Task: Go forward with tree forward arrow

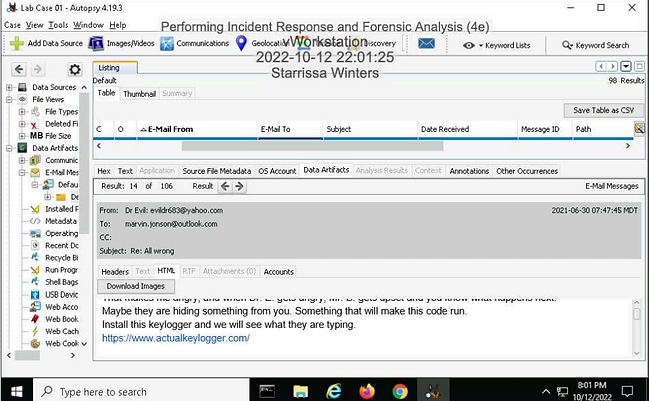Action: 38,69
